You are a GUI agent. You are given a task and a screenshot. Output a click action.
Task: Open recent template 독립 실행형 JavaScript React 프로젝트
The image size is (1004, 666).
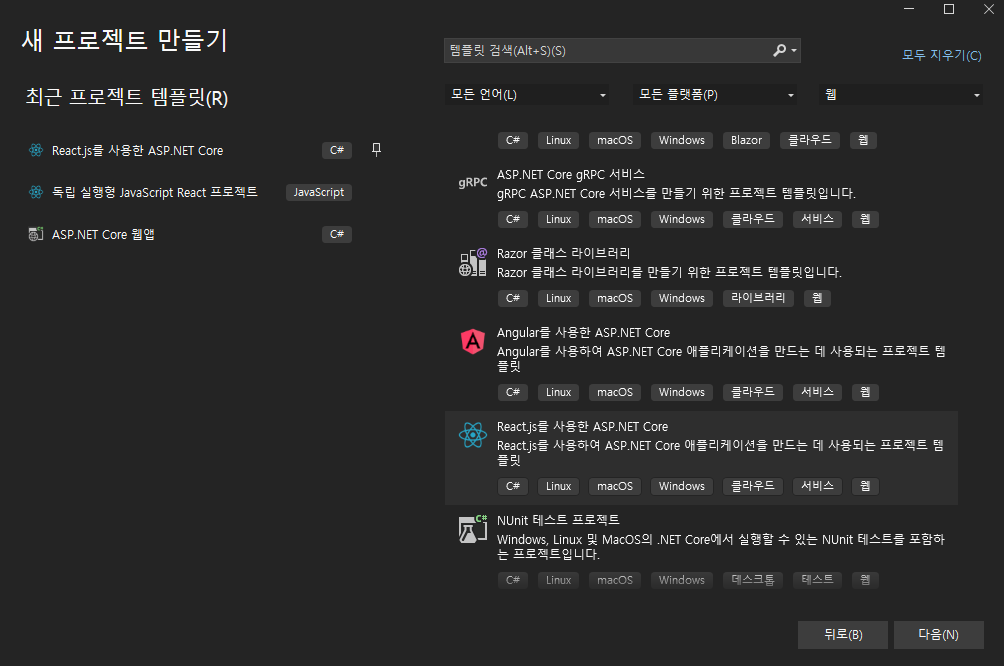tap(154, 192)
